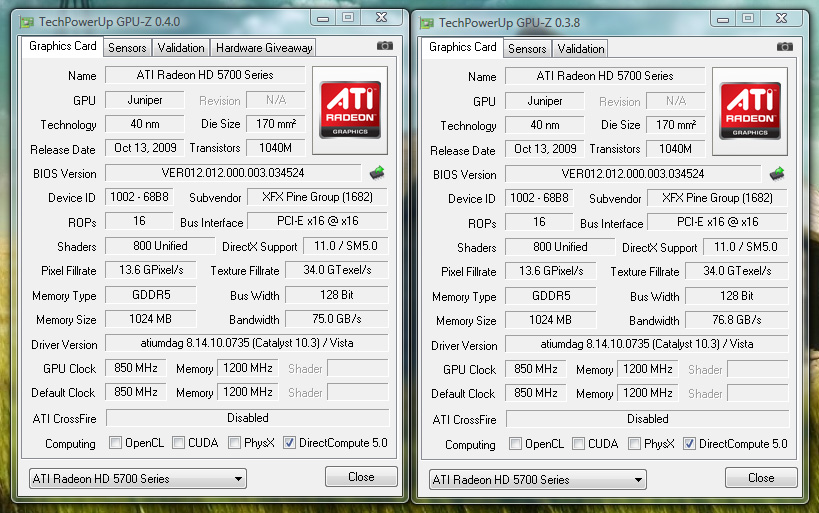The height and width of the screenshot is (513, 819).
Task: Click the GPU-Z 0.3.8 title bar app icon
Action: [x=429, y=20]
